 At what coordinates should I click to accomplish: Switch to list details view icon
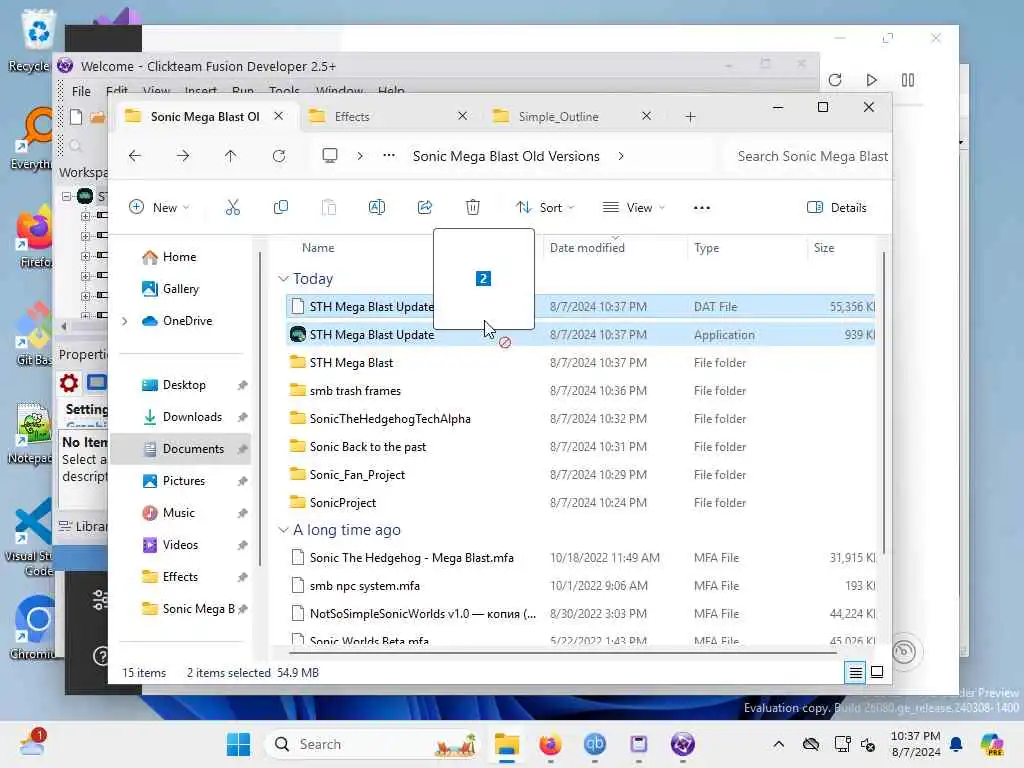856,672
